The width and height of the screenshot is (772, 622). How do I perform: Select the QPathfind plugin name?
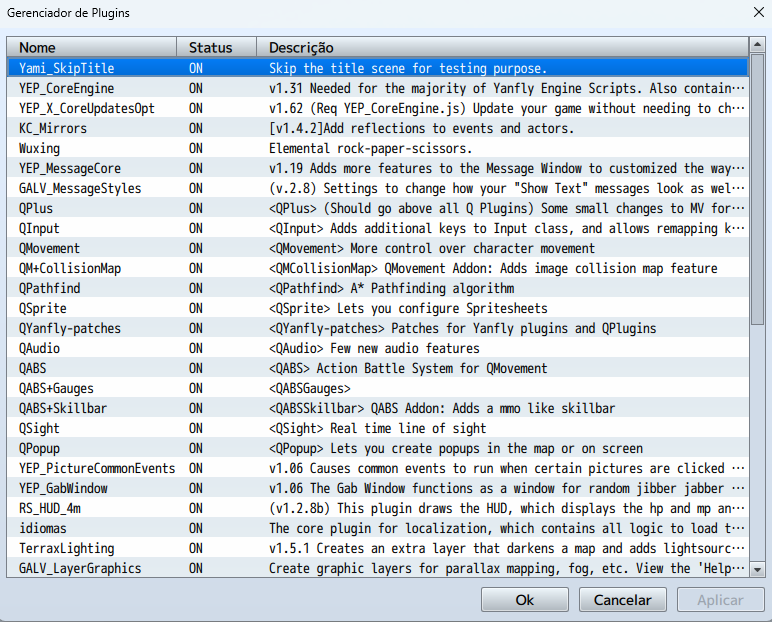tap(49, 289)
